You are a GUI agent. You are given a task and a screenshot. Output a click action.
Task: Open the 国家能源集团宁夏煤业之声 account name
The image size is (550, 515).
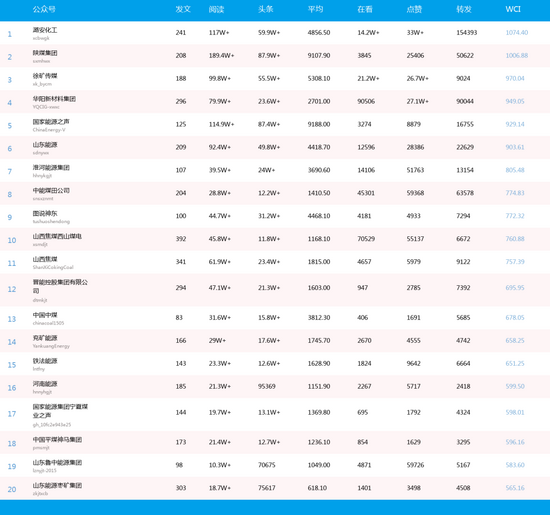point(60,411)
